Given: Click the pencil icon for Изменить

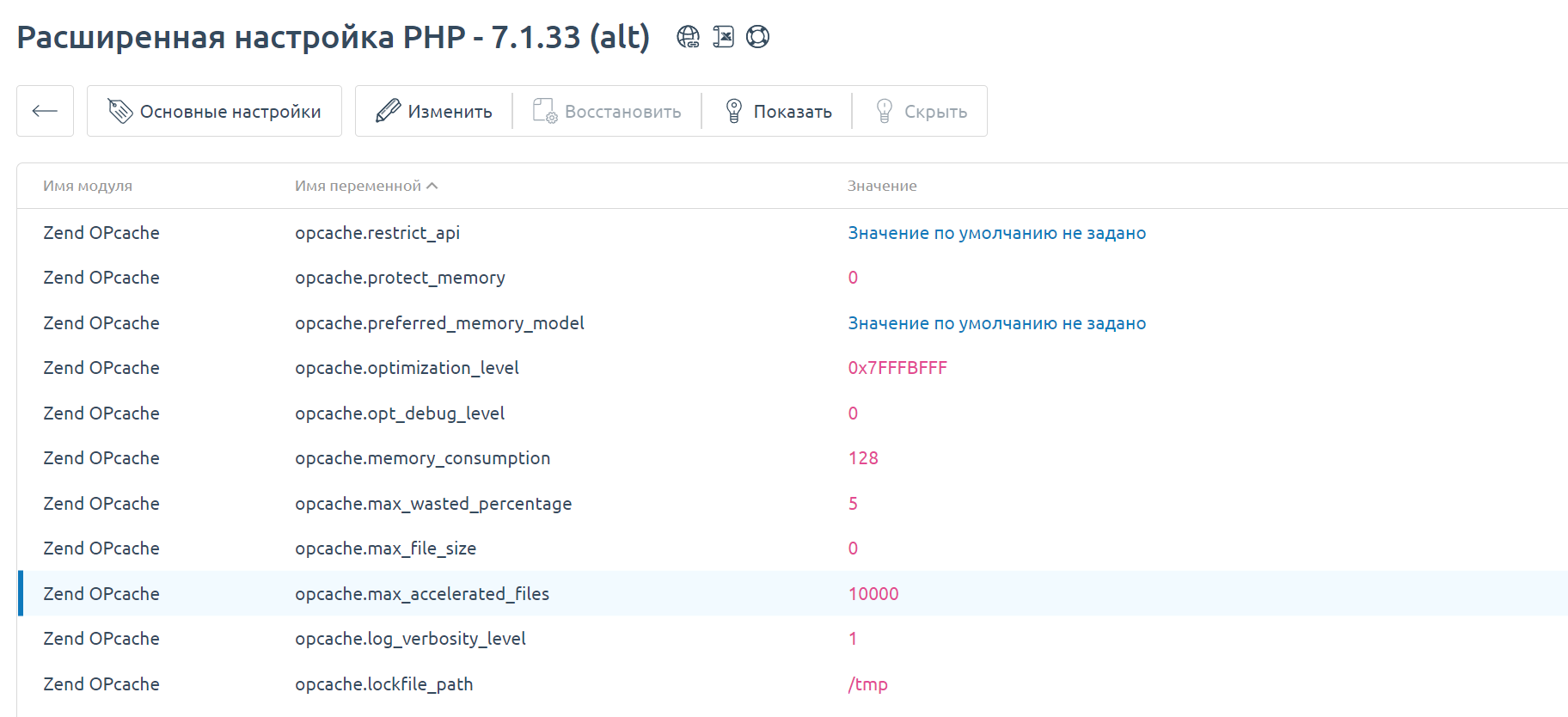Looking at the screenshot, I should (x=388, y=111).
